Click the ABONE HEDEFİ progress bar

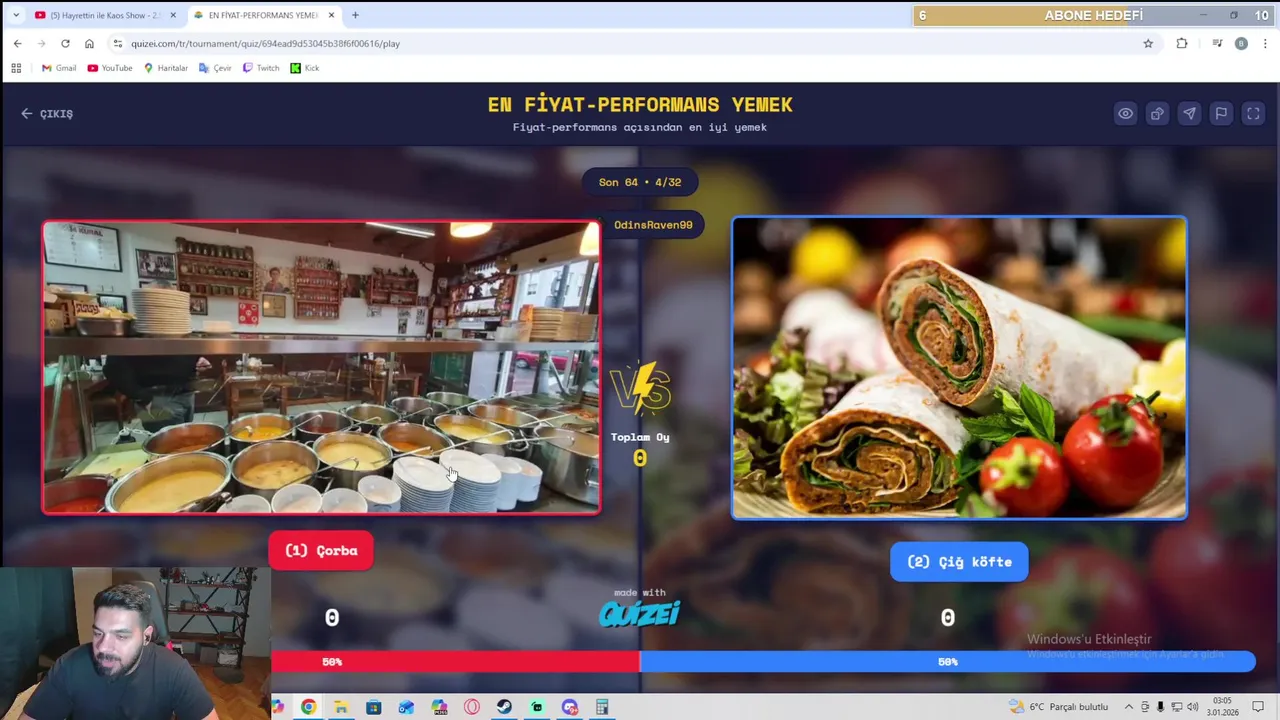click(x=1093, y=15)
